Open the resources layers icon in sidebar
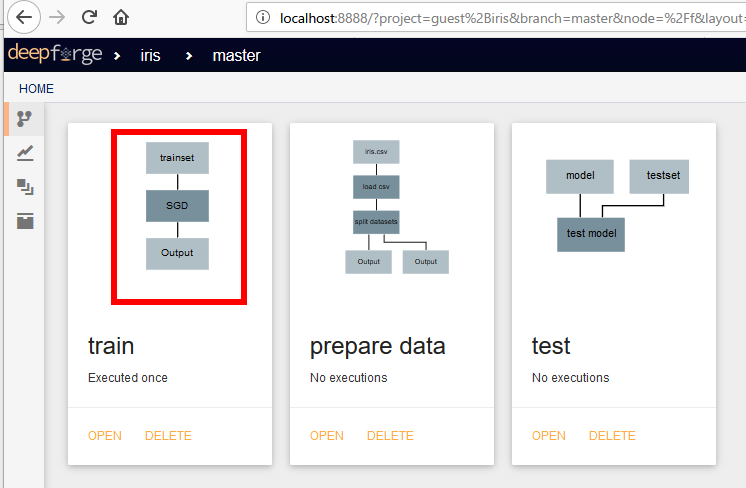 pos(25,187)
